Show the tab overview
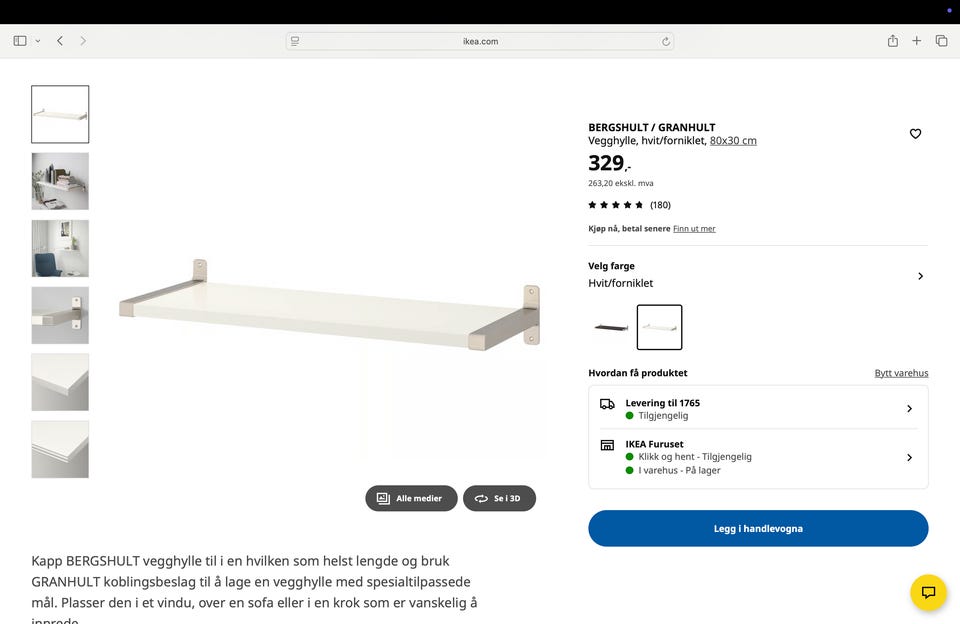960x624 pixels. point(941,41)
